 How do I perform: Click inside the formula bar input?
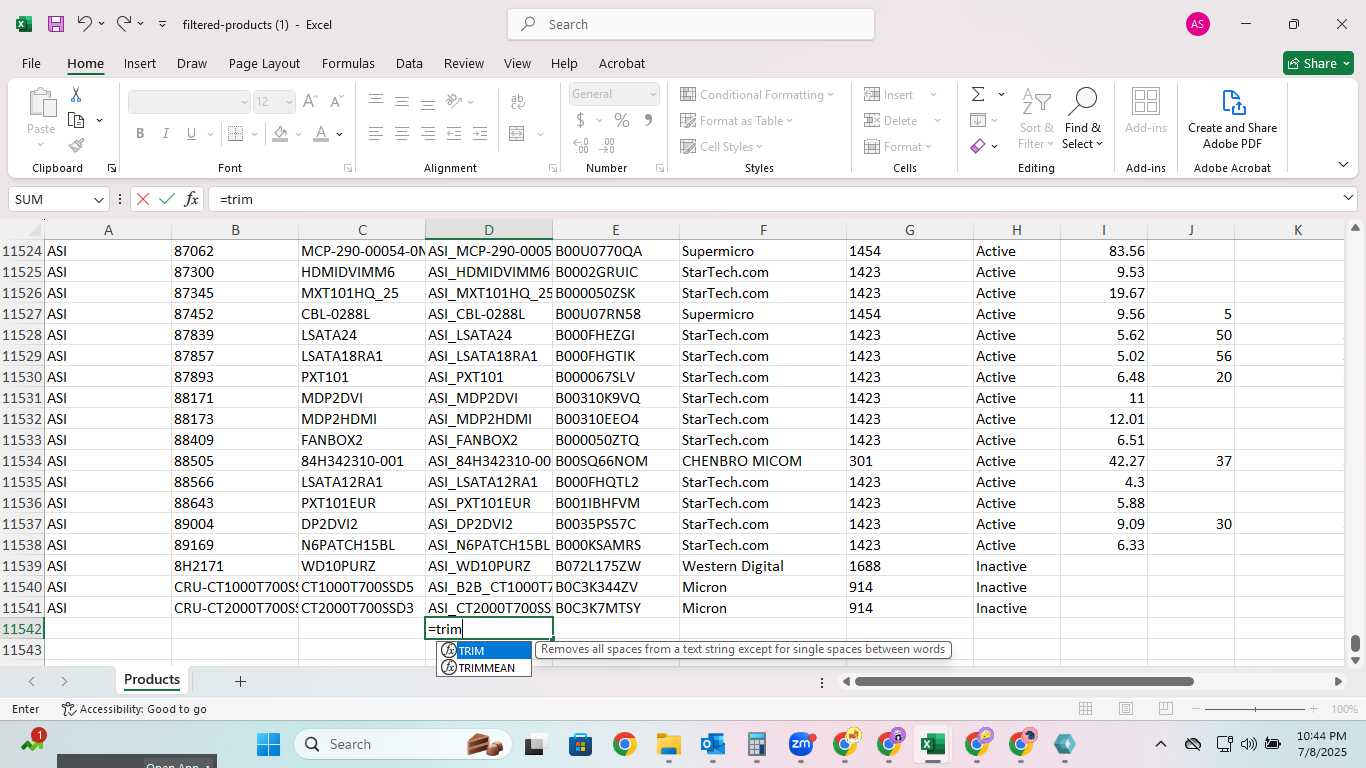pos(773,199)
